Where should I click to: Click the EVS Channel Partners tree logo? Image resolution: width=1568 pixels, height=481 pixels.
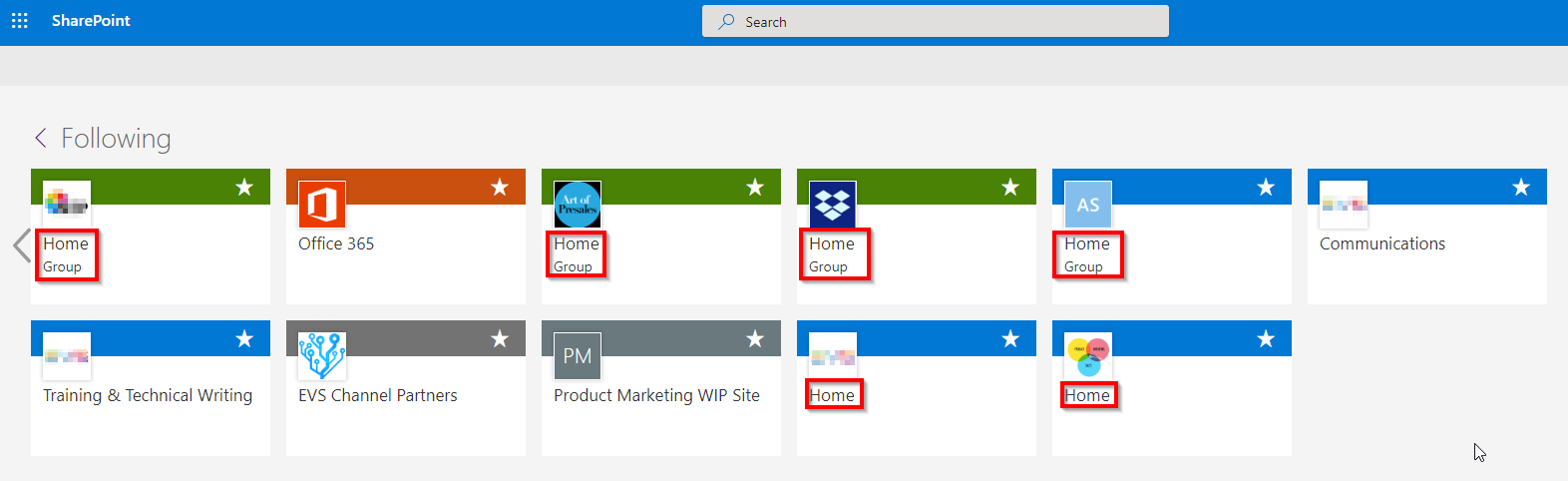click(322, 356)
